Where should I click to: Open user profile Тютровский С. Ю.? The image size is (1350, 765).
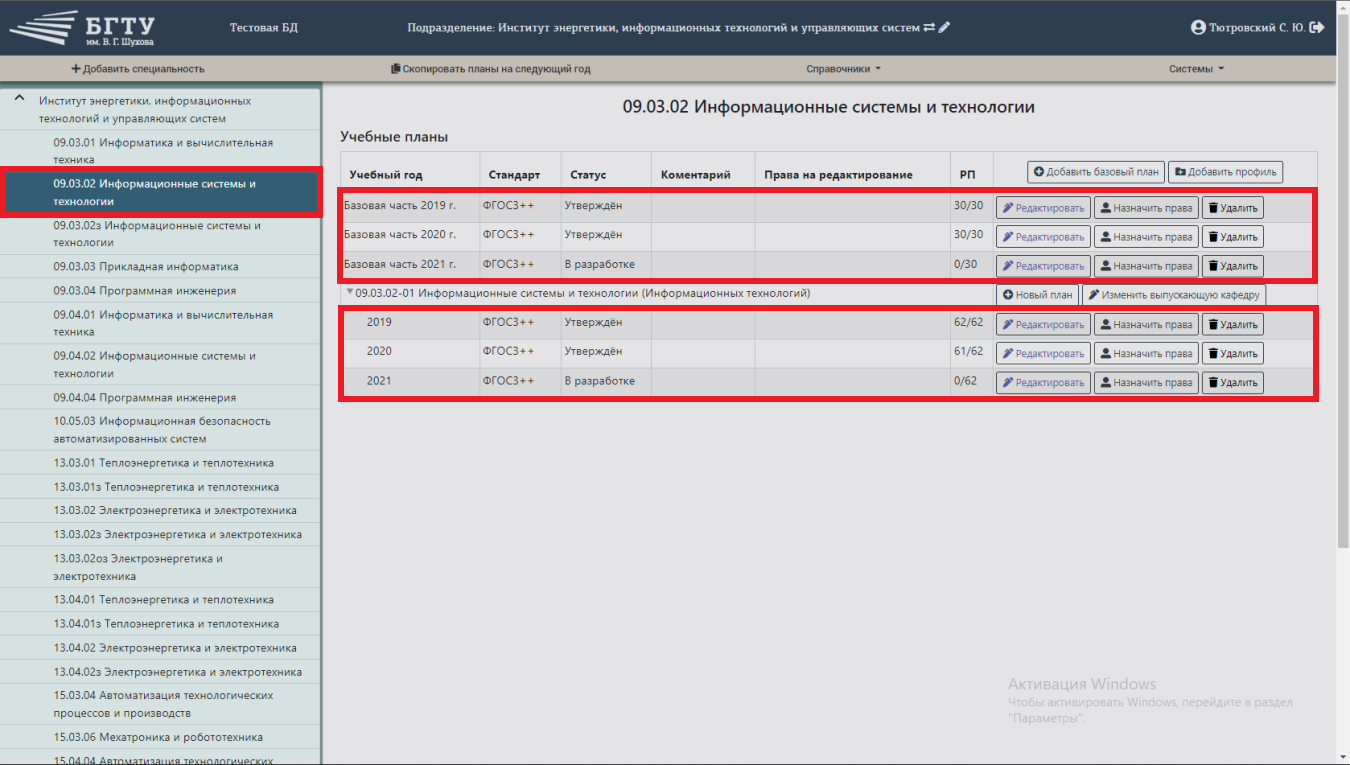click(1248, 28)
